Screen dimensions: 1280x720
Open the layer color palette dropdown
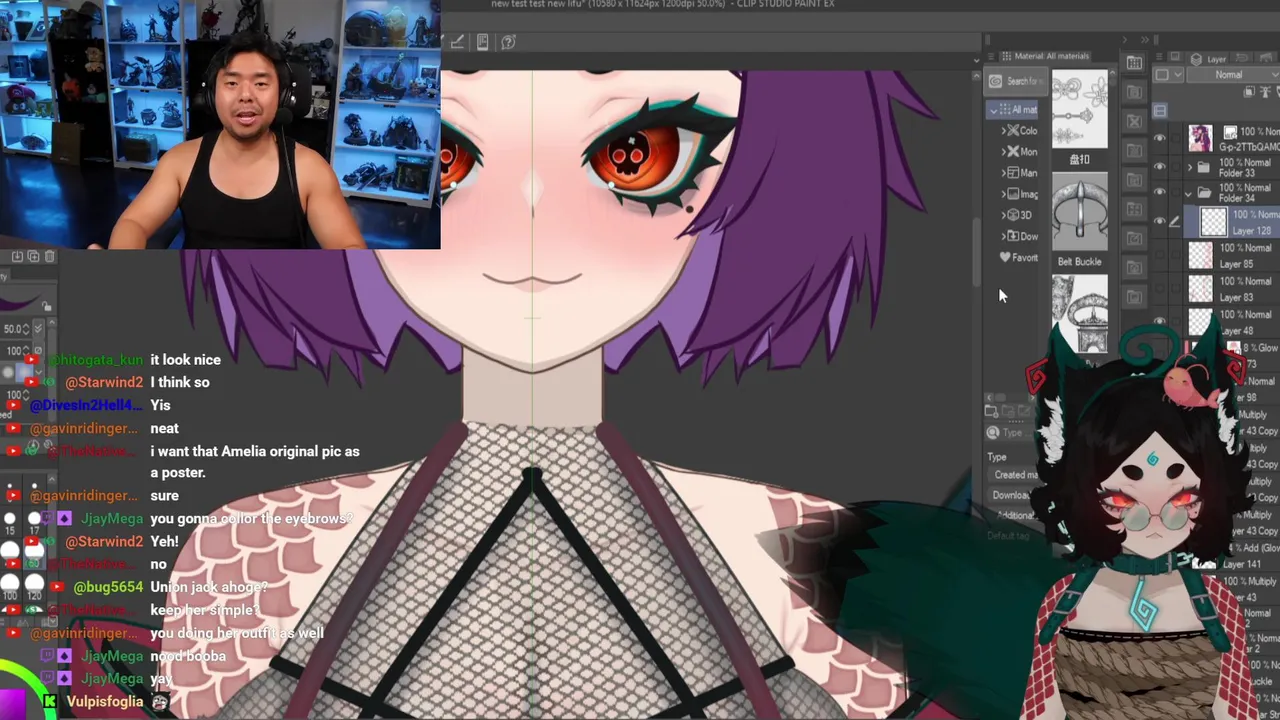pos(1166,75)
